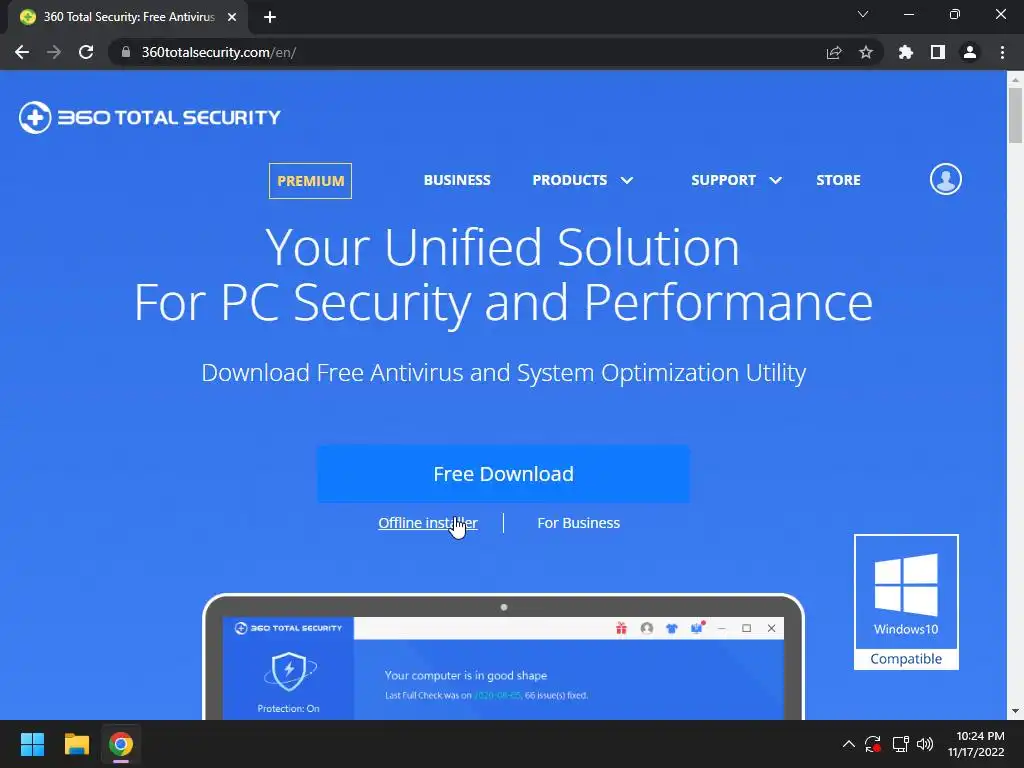The image size is (1024, 768).
Task: Click the scrollbar down arrow
Action: pos(1015,711)
